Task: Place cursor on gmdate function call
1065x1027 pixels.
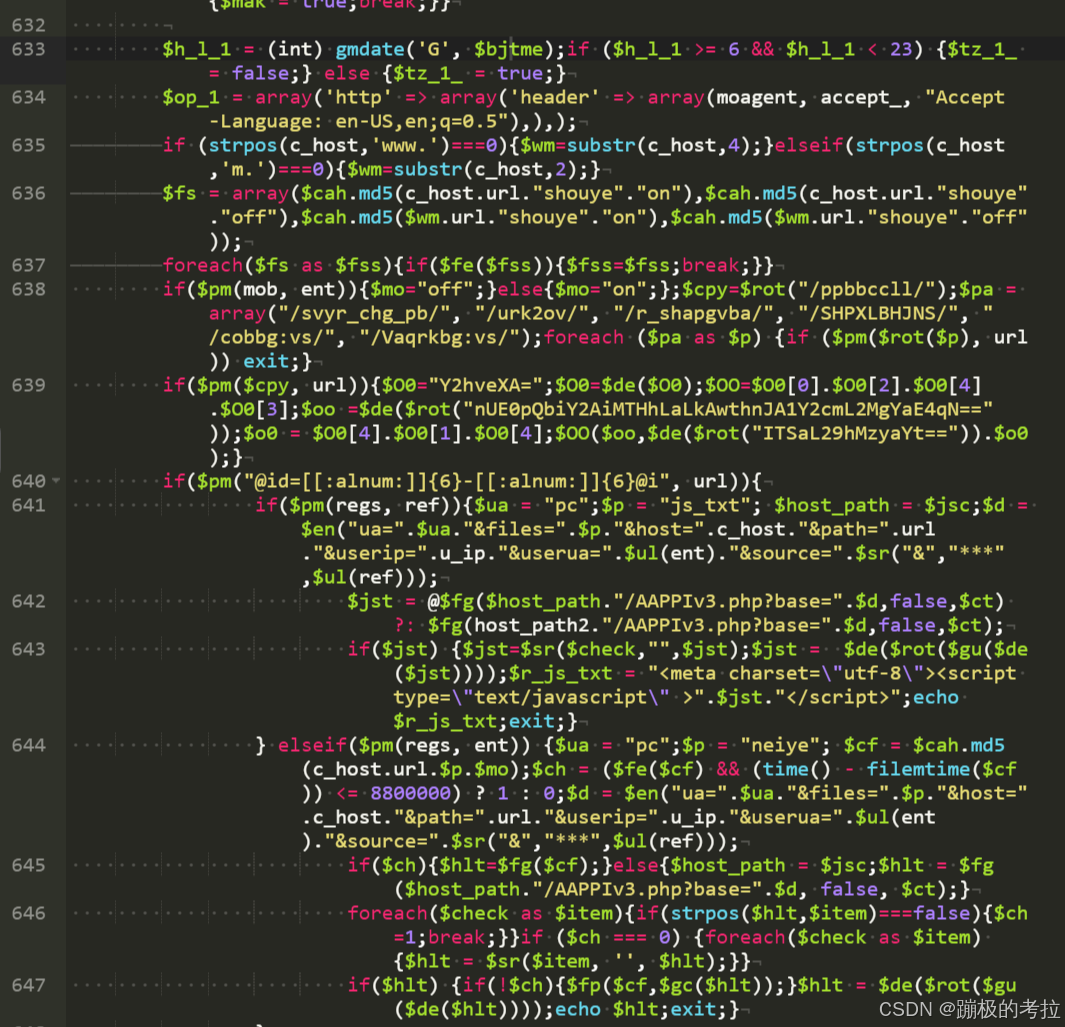Action: click(x=370, y=50)
